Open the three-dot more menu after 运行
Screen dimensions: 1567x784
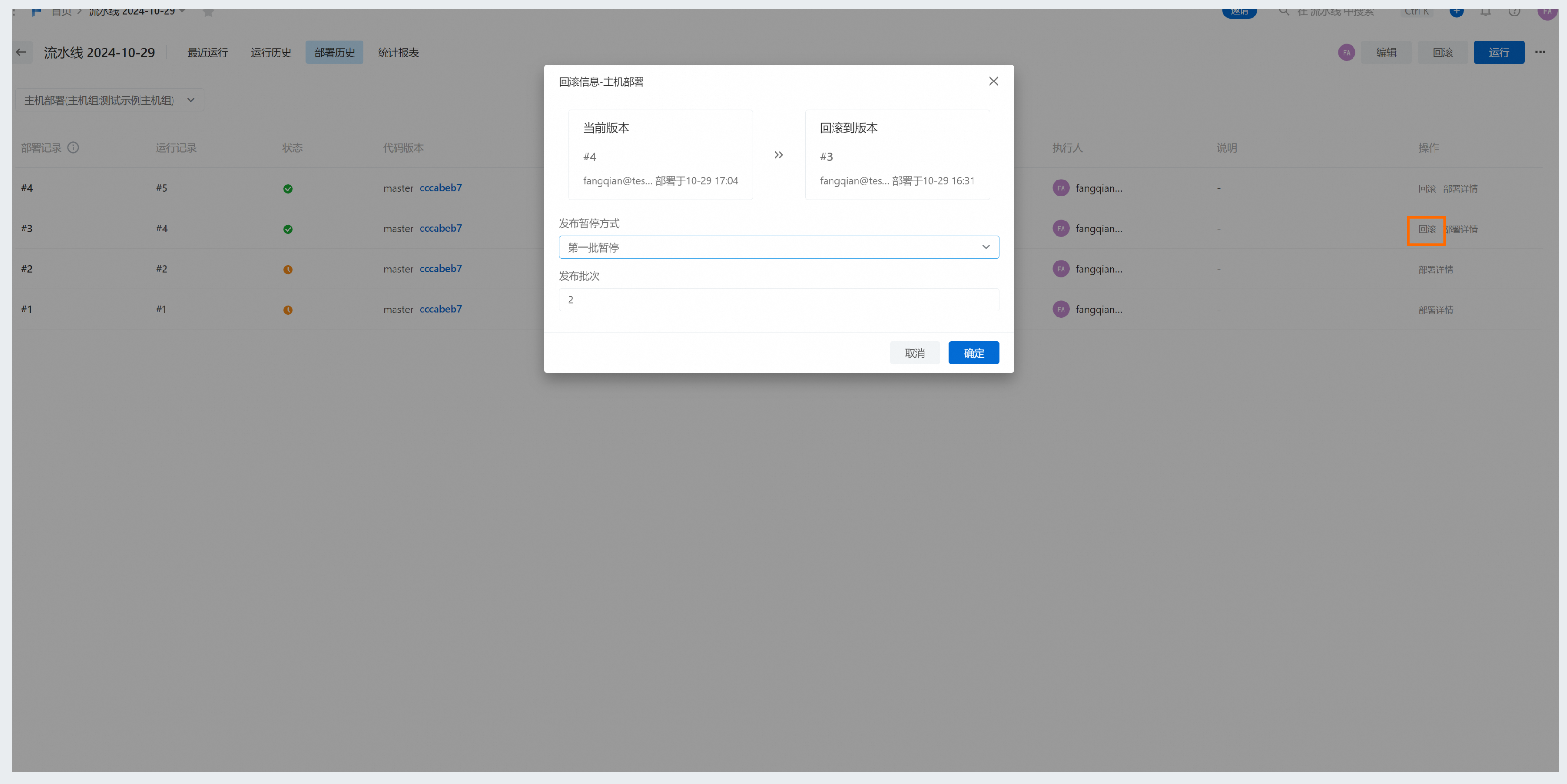[1540, 52]
